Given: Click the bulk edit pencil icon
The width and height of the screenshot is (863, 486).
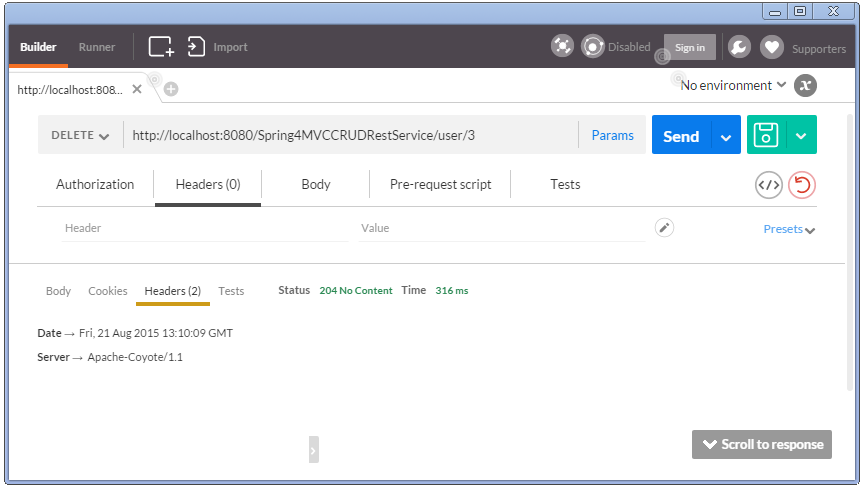Looking at the screenshot, I should (664, 228).
